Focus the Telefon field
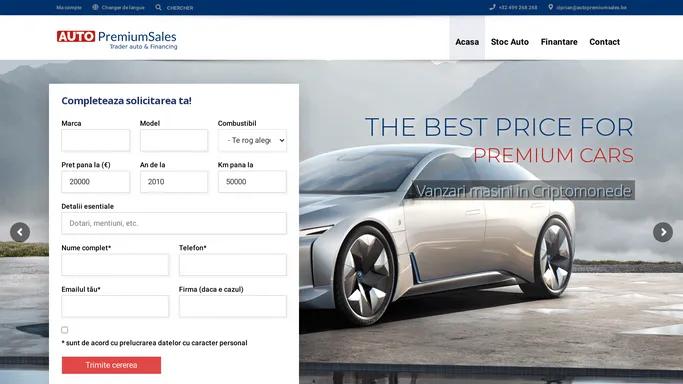The height and width of the screenshot is (384, 683). tap(233, 265)
